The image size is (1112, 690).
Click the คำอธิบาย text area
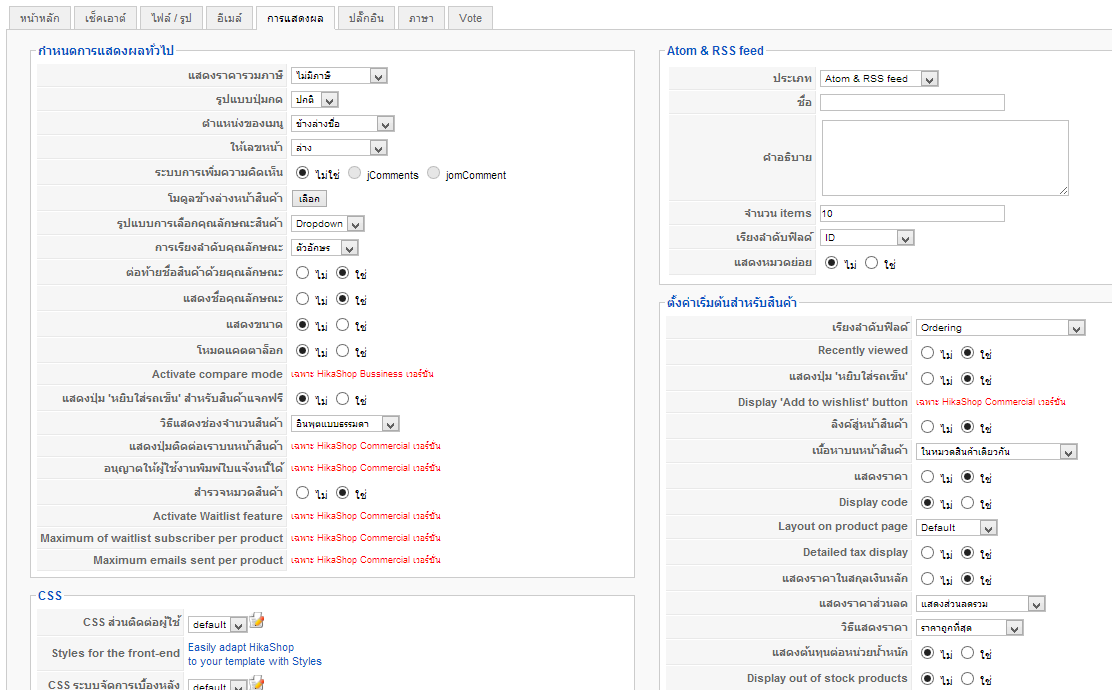tap(945, 157)
